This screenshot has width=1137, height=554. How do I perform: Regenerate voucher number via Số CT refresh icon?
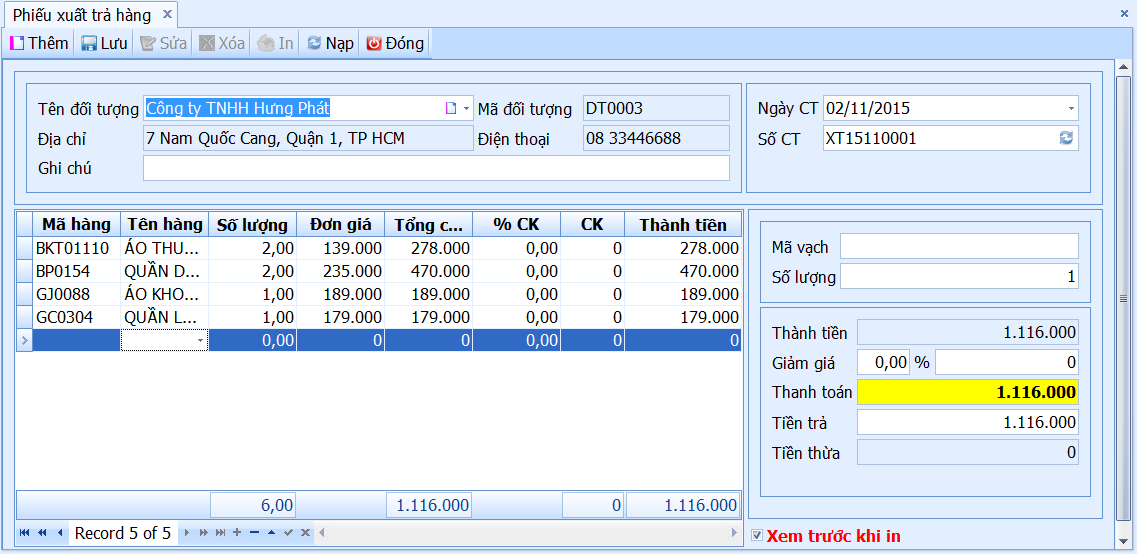[1066, 138]
